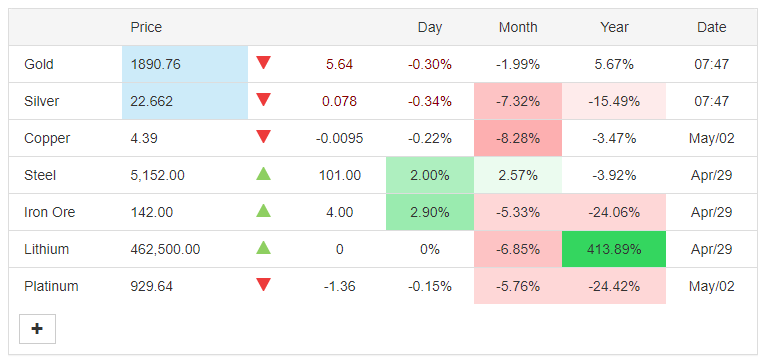The height and width of the screenshot is (360, 763).
Task: Click the plus button to add a commodity
Action: tap(37, 329)
